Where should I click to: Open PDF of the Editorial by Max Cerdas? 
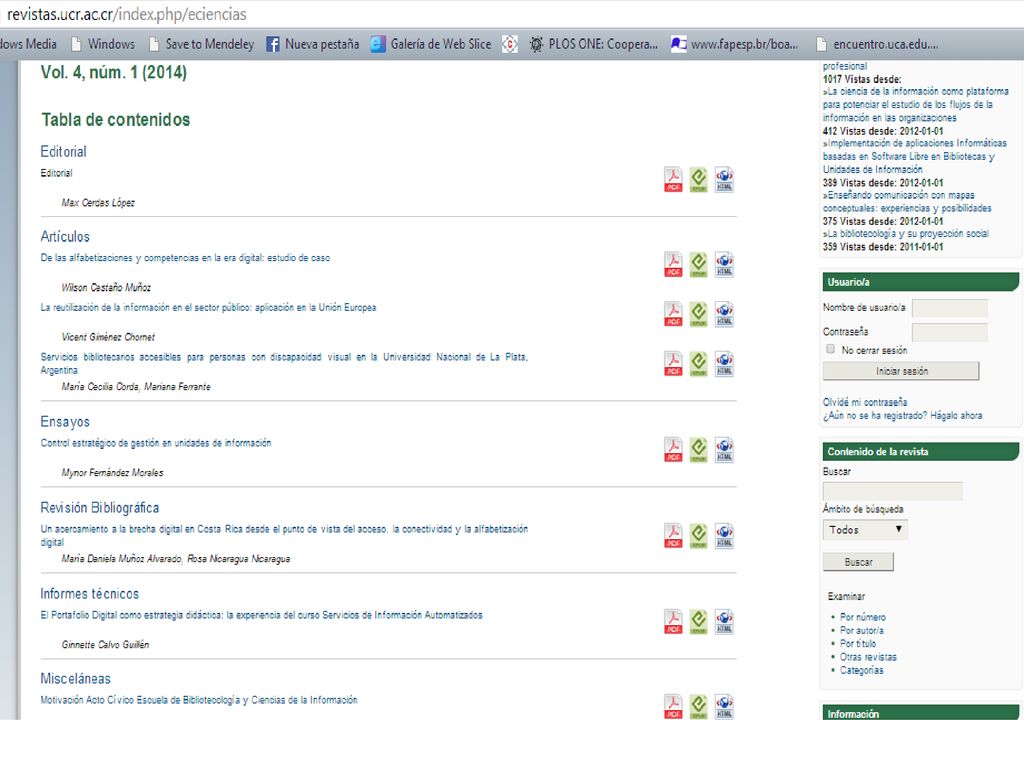pos(673,180)
